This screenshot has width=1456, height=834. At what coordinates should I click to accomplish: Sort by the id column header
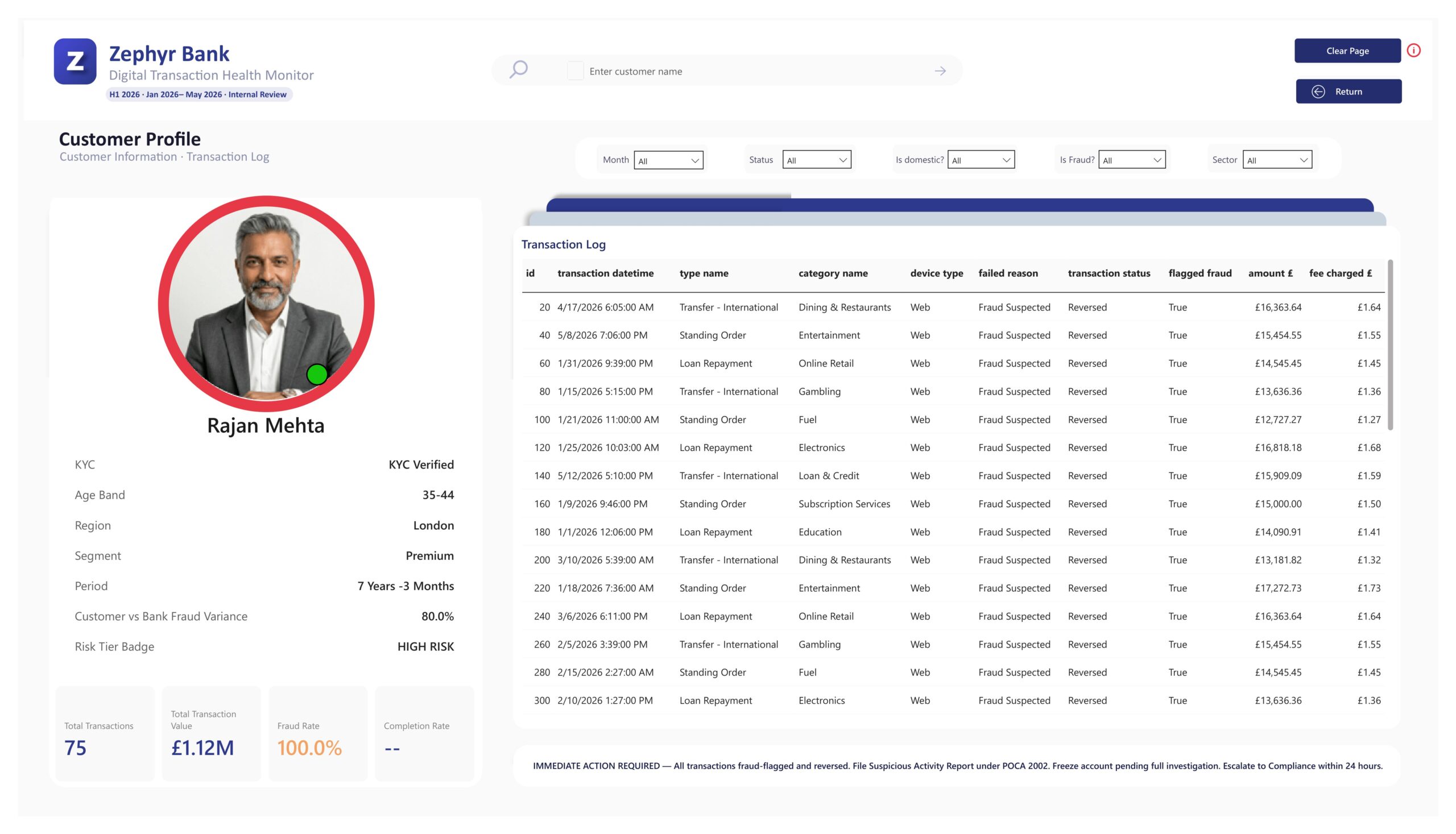[530, 273]
